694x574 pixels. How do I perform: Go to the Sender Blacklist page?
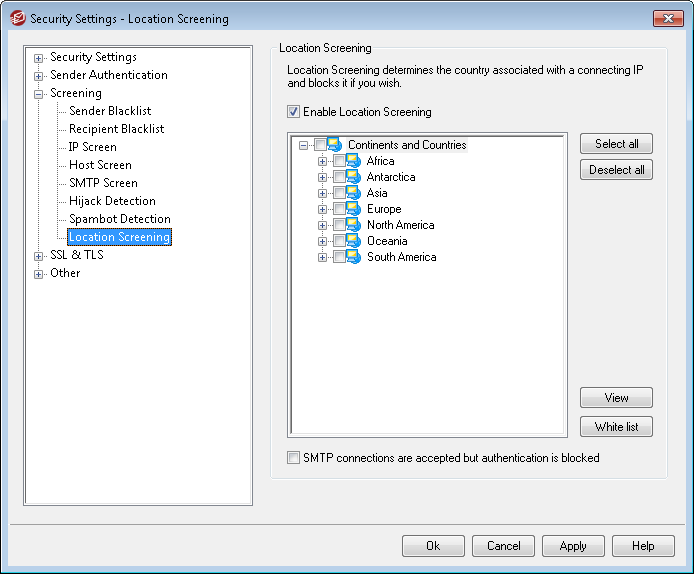(110, 111)
